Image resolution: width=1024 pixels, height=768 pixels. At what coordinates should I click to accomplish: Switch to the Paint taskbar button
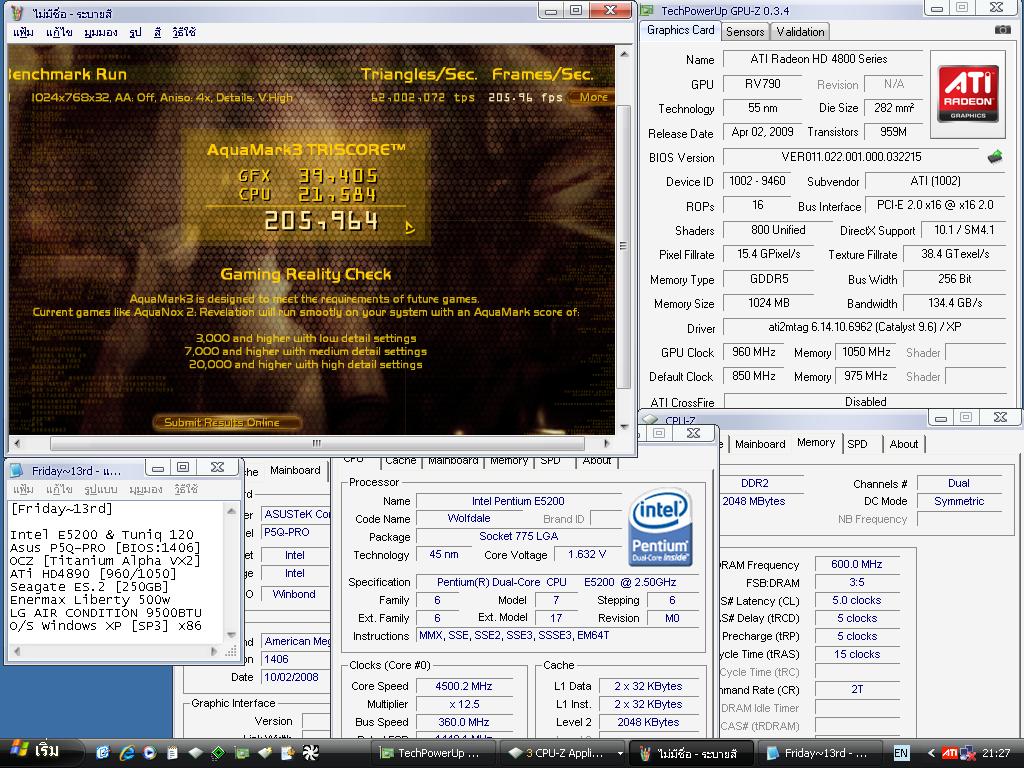point(692,753)
